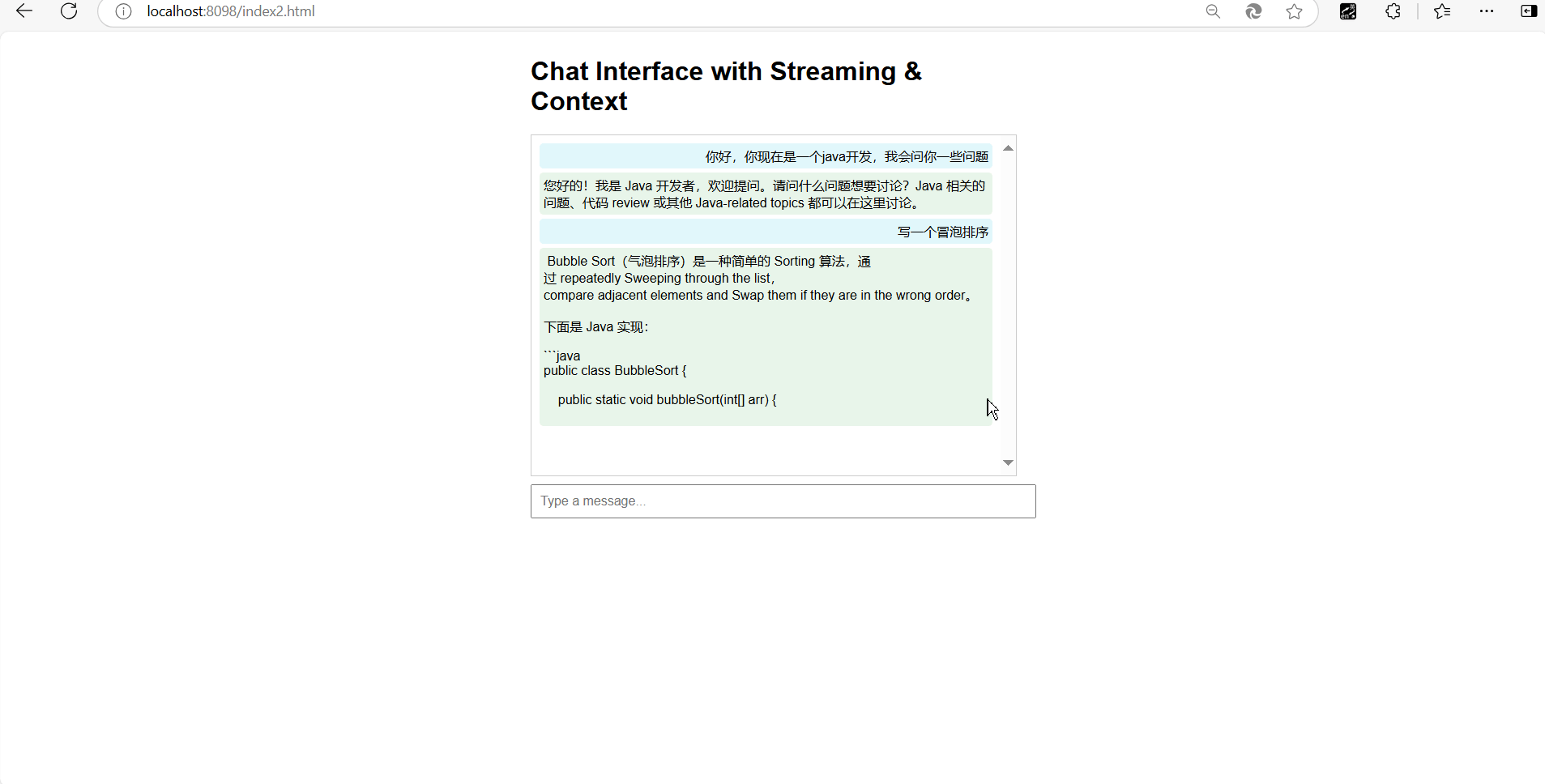The width and height of the screenshot is (1545, 784).
Task: Click the text '下面是 Java 实现:'
Action: point(596,327)
